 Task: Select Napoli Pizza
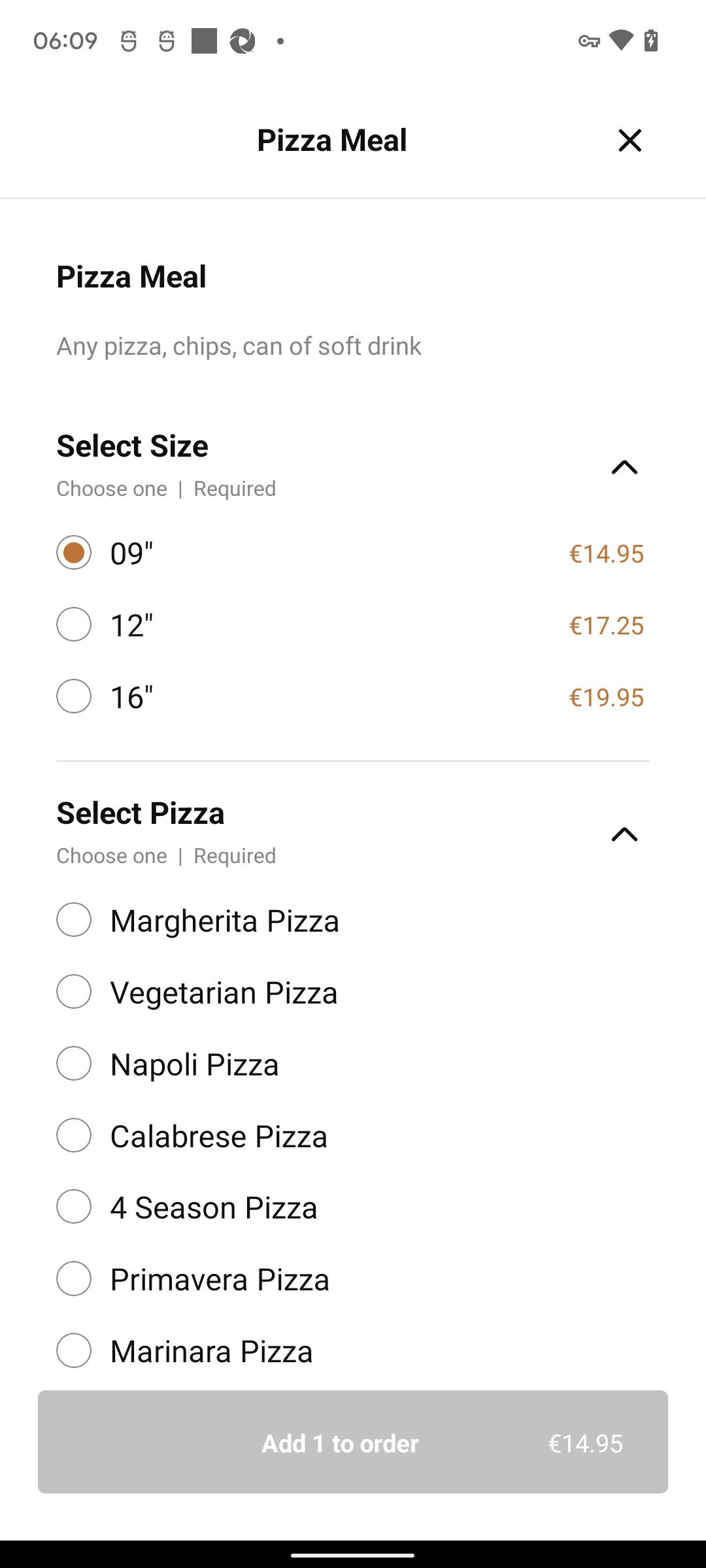click(74, 1064)
